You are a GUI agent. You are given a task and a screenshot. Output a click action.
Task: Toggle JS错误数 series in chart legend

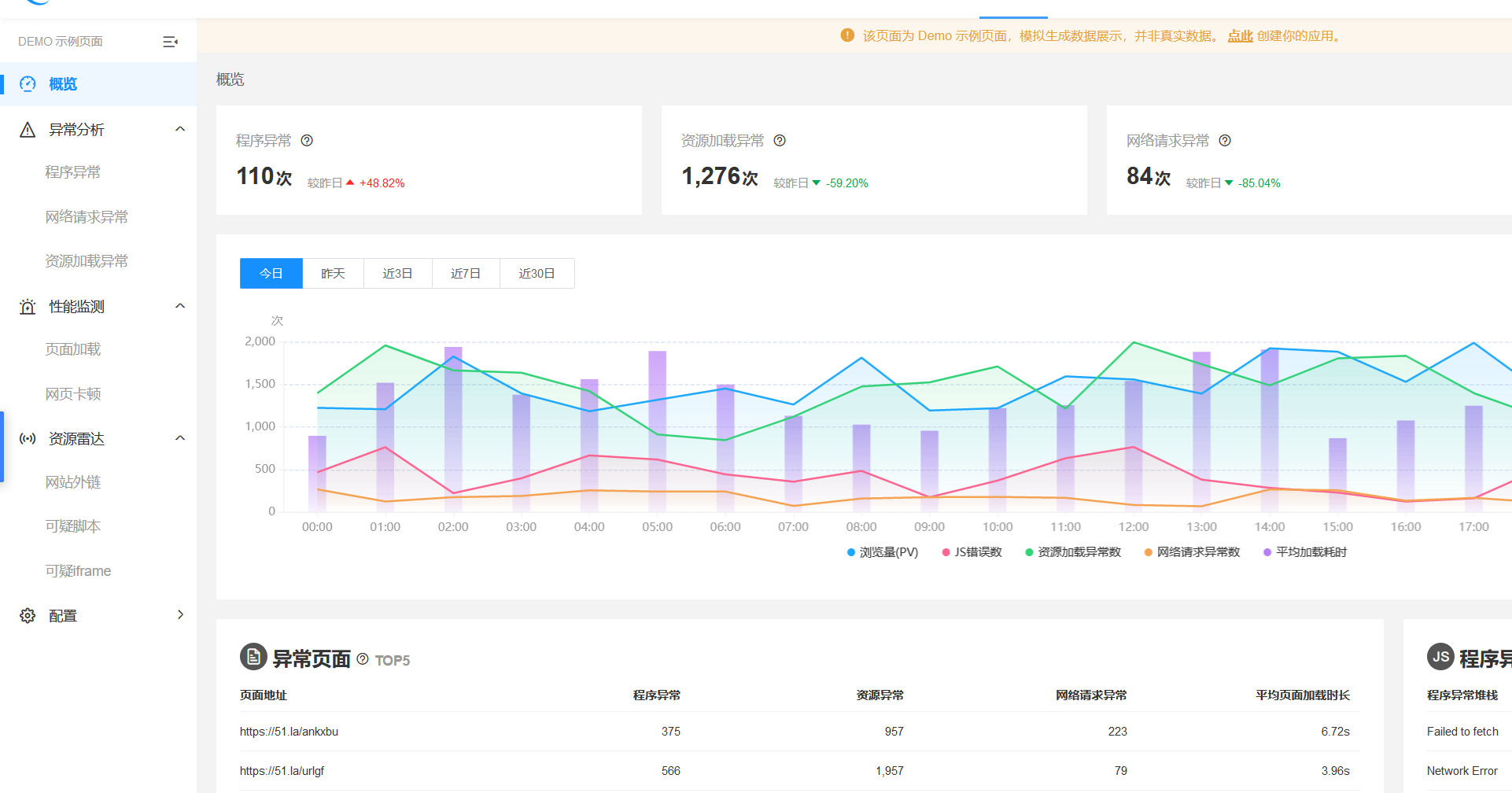point(972,552)
